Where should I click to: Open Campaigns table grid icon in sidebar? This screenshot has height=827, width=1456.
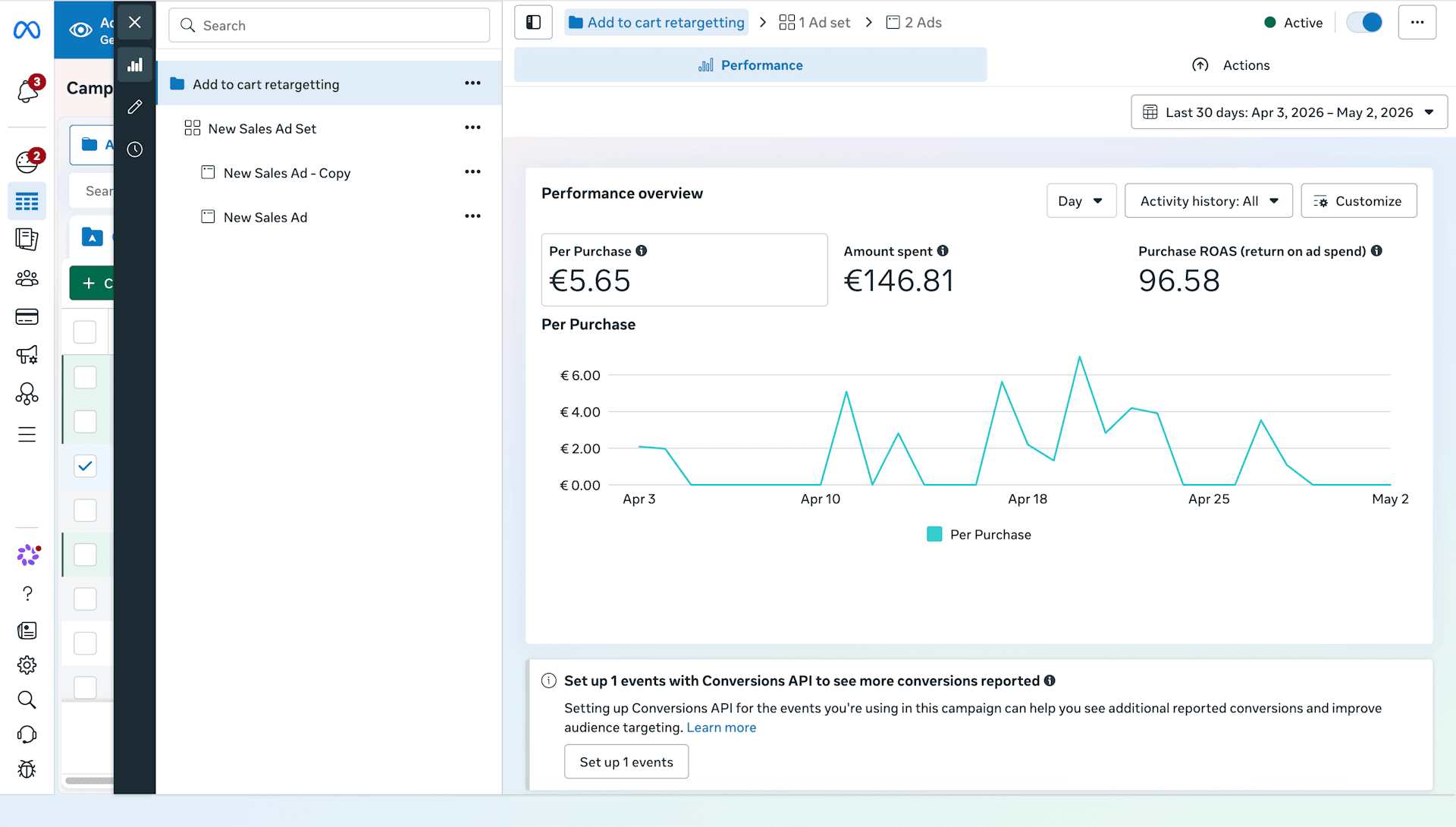[27, 201]
